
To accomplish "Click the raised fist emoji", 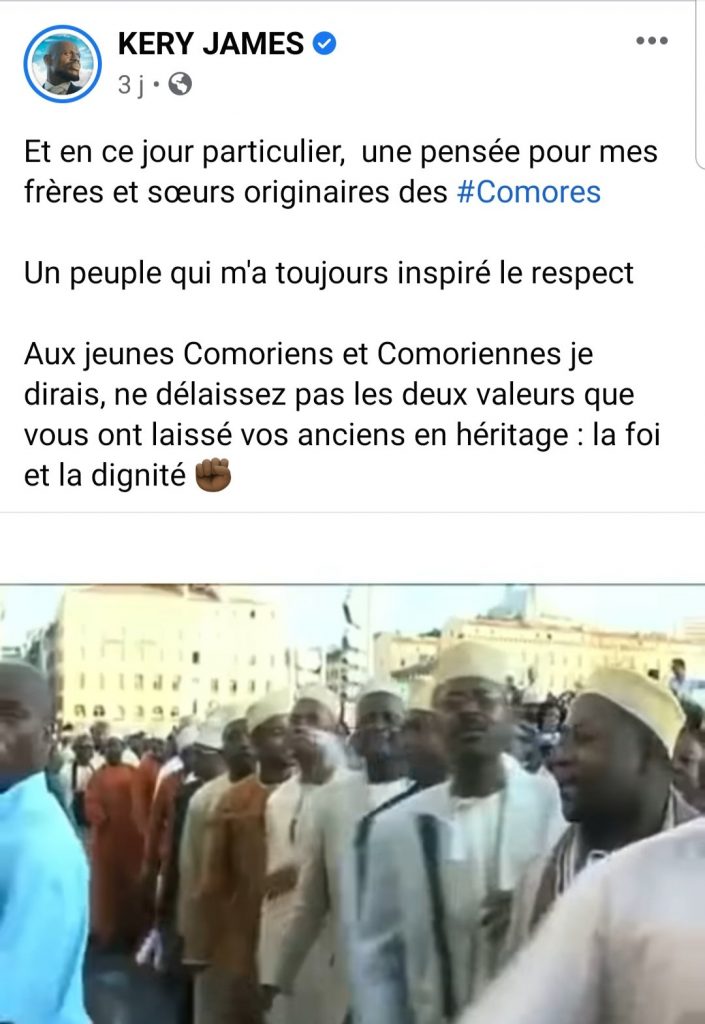I will coord(213,475).
